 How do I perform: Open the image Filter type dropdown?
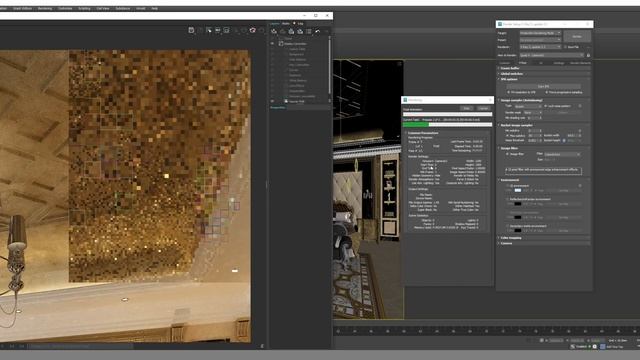click(x=562, y=154)
